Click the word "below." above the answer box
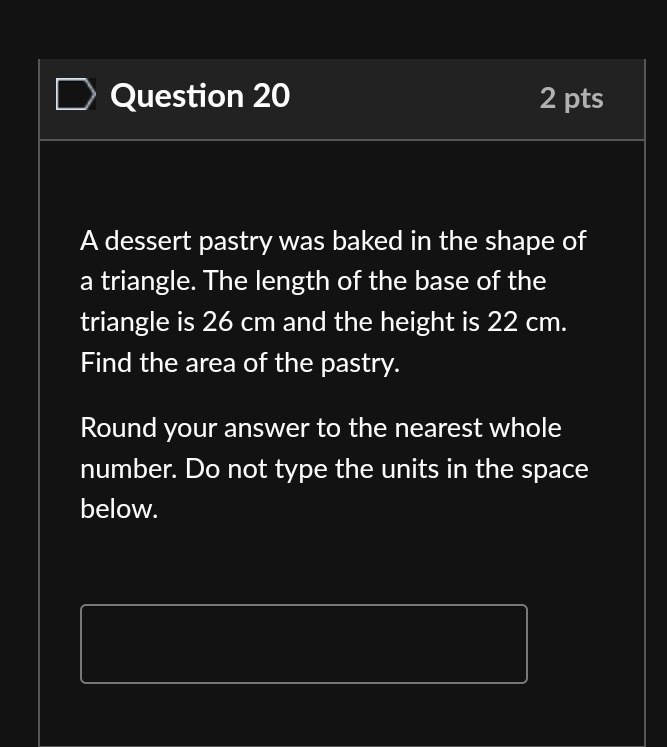 pos(119,510)
